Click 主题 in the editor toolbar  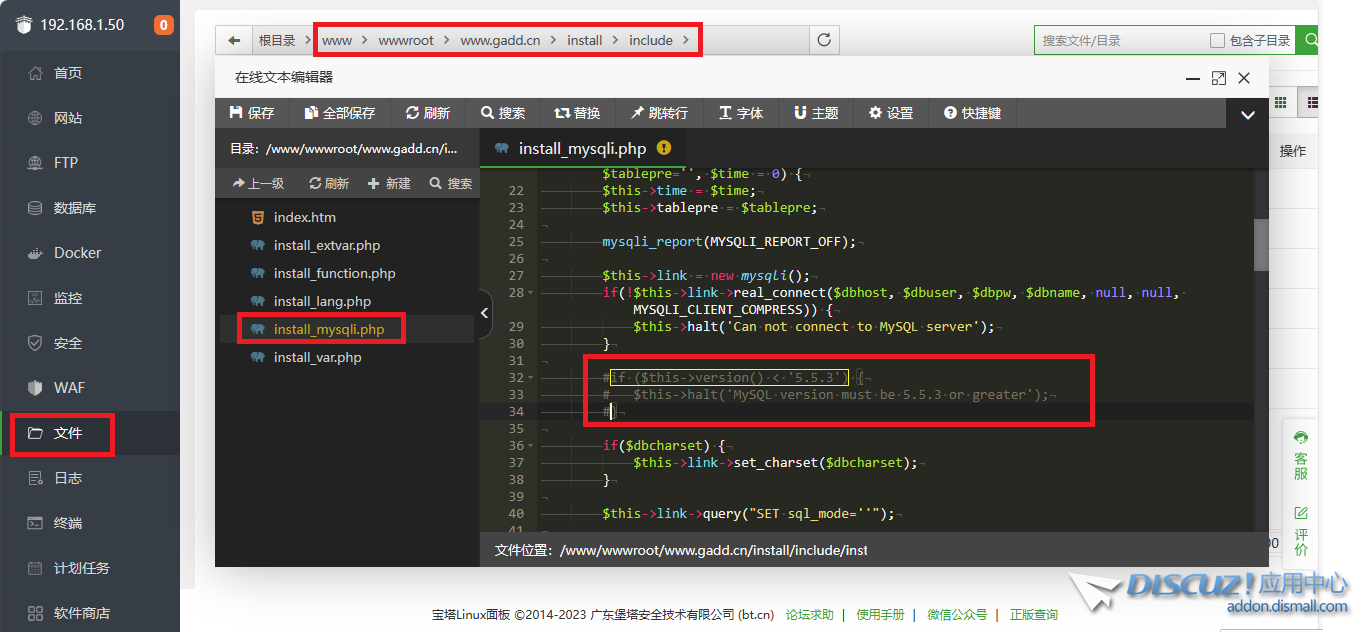pos(816,113)
